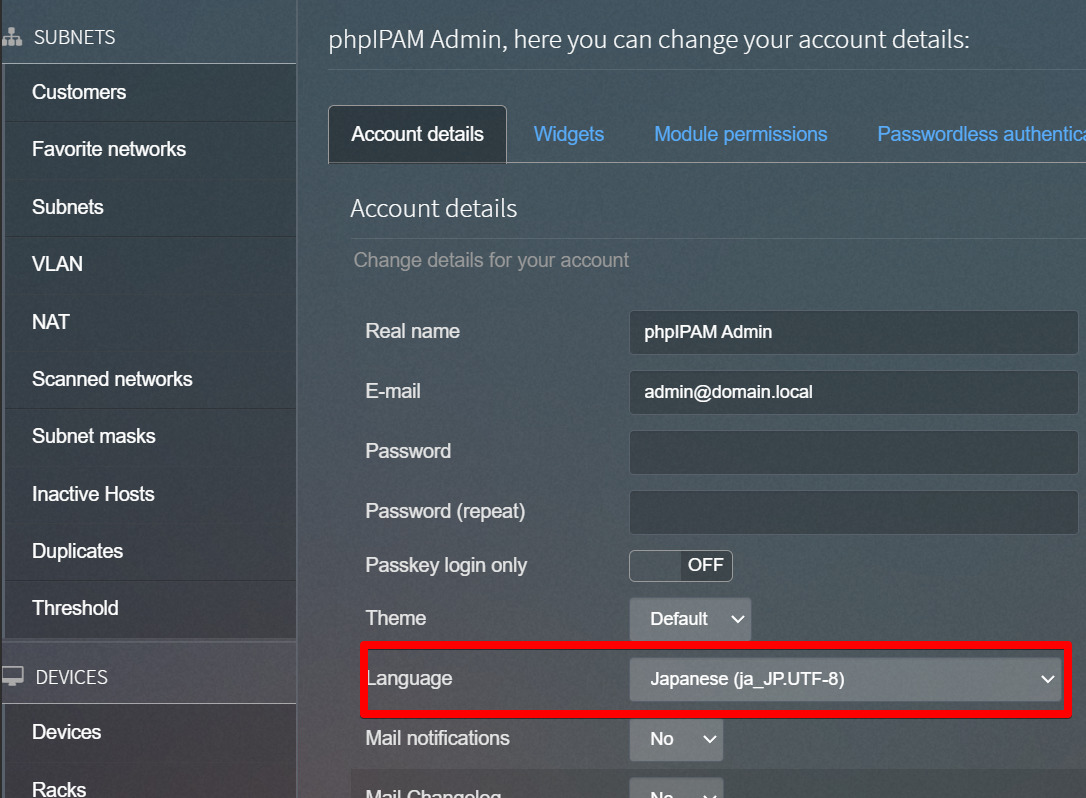Image resolution: width=1086 pixels, height=798 pixels.
Task: Toggle the Passkey login only switch
Action: pyautogui.click(x=680, y=565)
